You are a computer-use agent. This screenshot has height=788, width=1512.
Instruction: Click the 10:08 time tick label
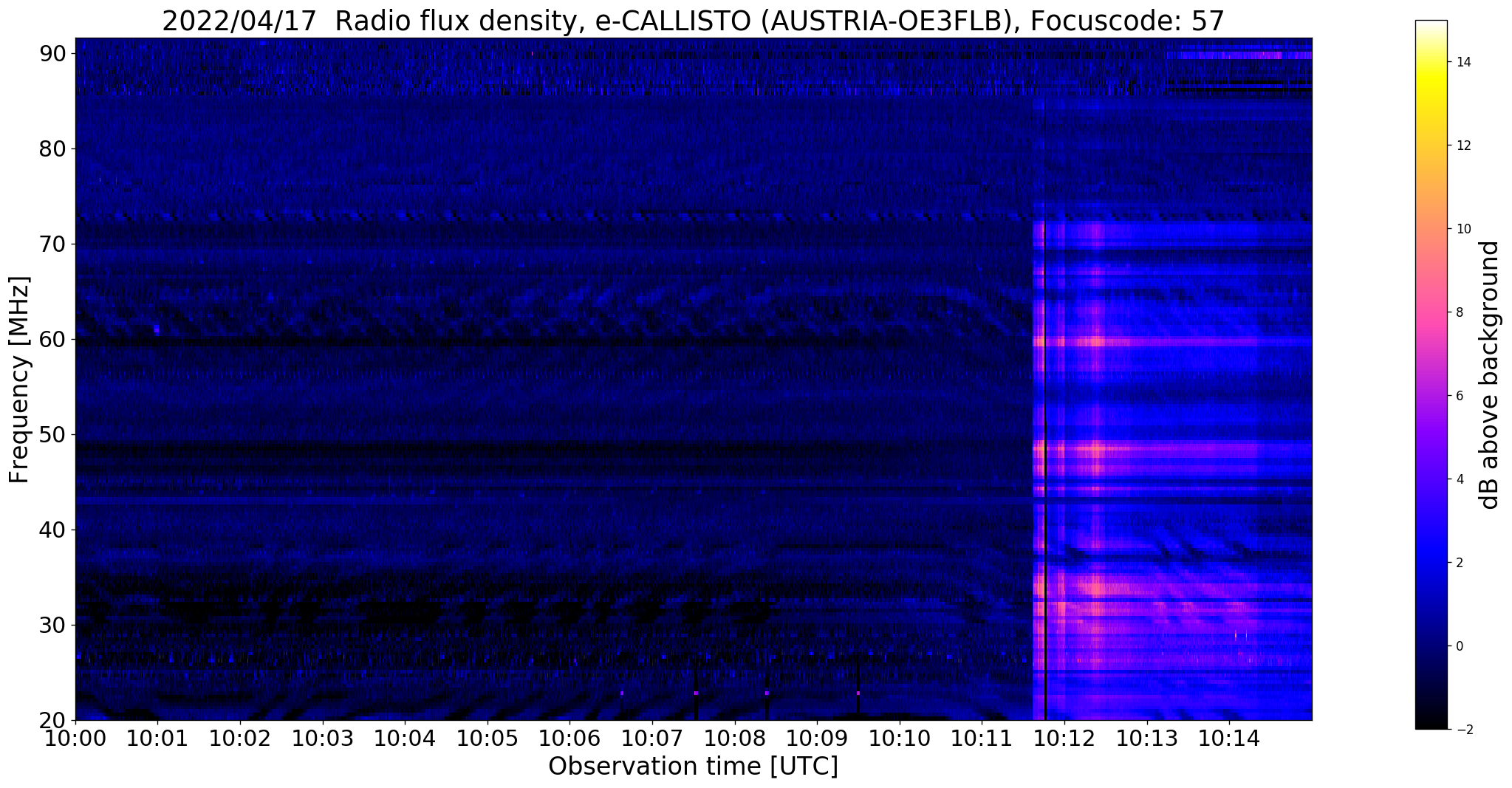pos(735,739)
